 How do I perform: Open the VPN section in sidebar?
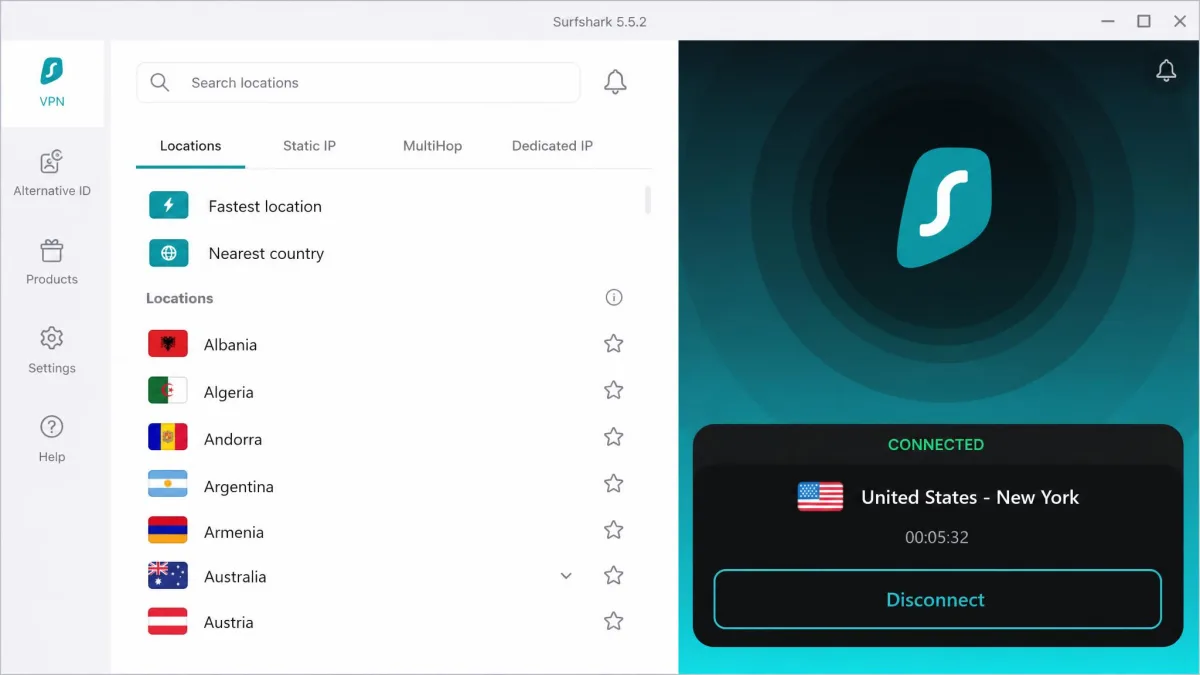click(52, 83)
